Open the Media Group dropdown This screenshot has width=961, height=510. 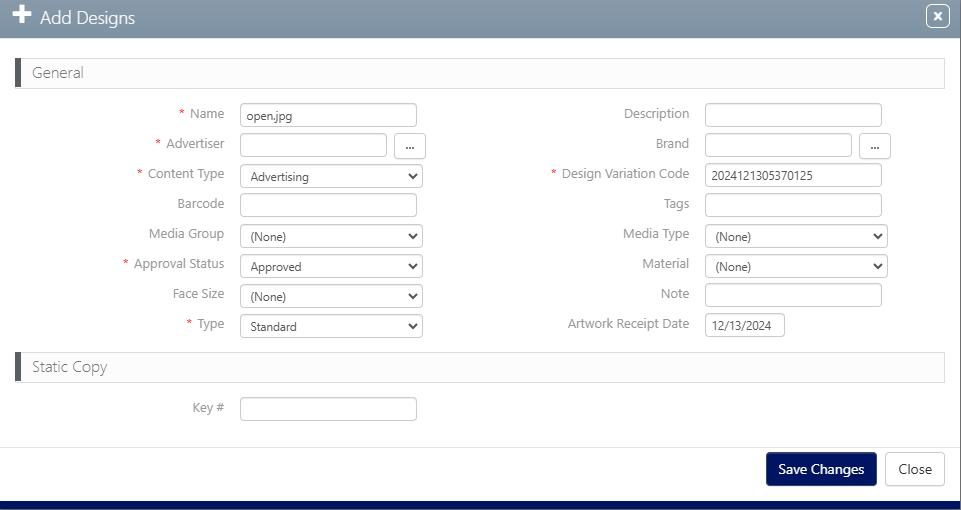tap(331, 237)
